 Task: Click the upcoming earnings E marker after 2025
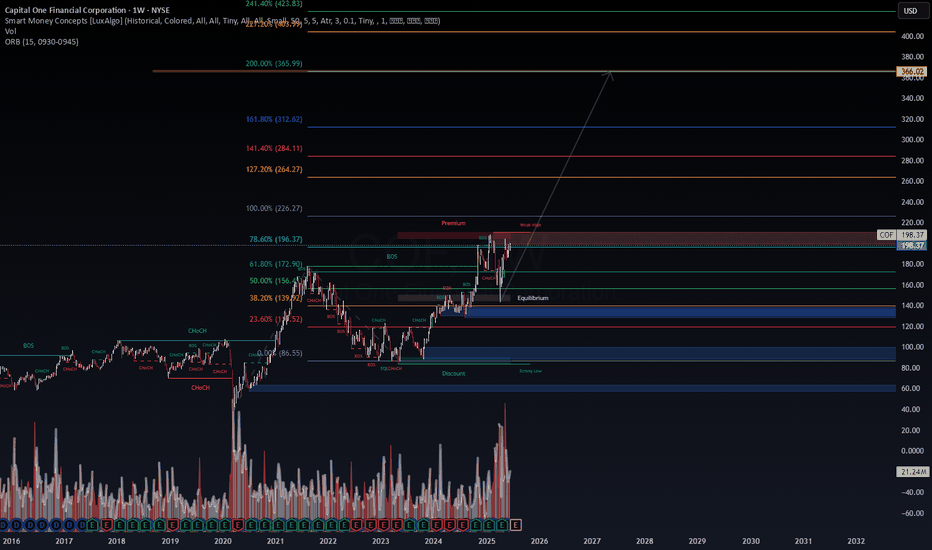[x=515, y=524]
